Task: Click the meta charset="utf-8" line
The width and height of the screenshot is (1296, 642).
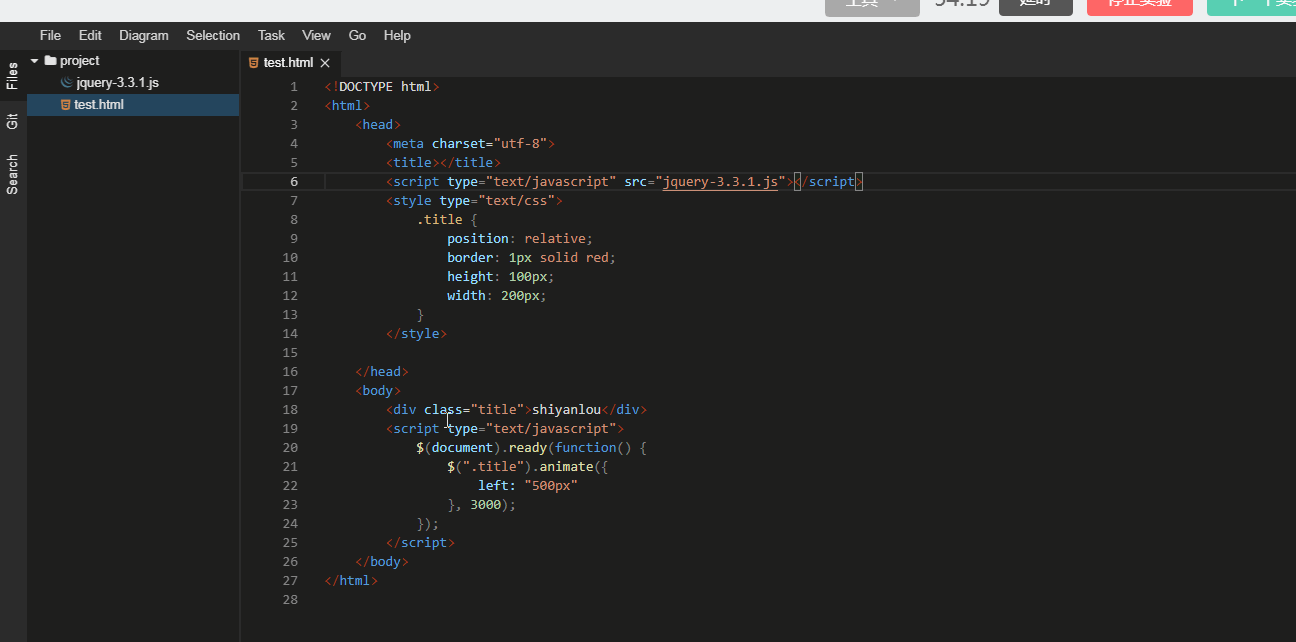Action: coord(470,144)
